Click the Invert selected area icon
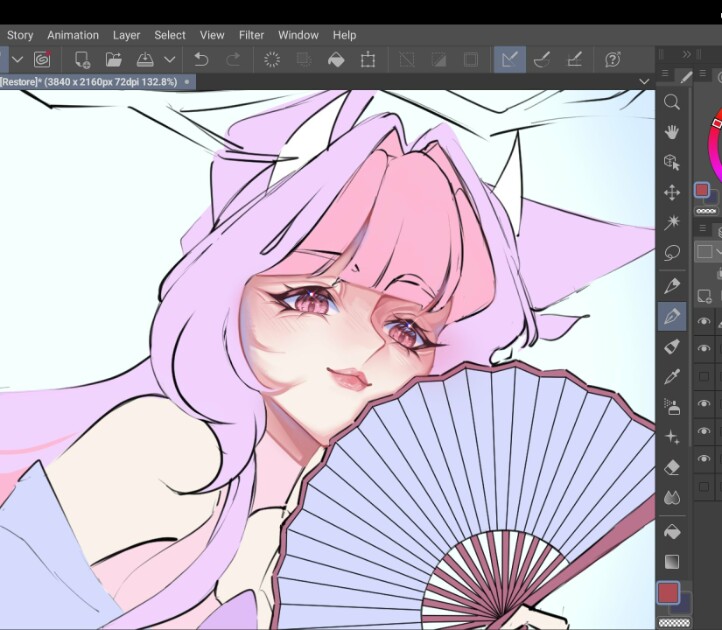This screenshot has width=722, height=630. click(x=439, y=59)
